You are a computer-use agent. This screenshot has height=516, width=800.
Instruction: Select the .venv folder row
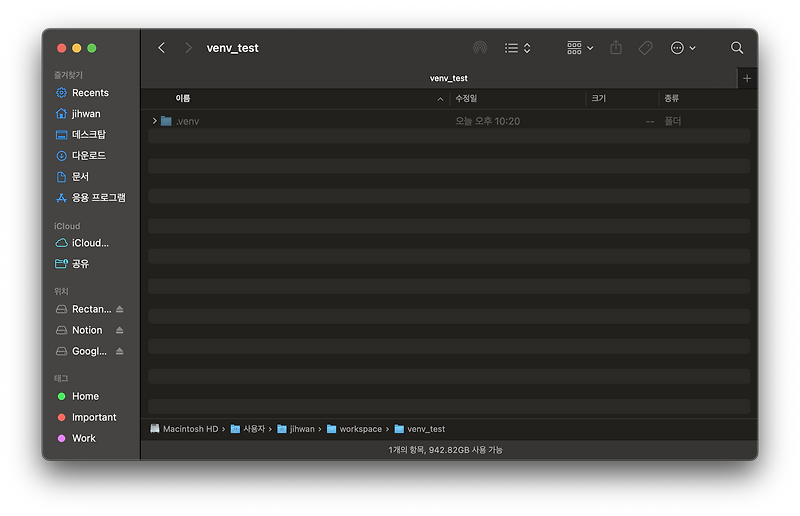[449, 121]
